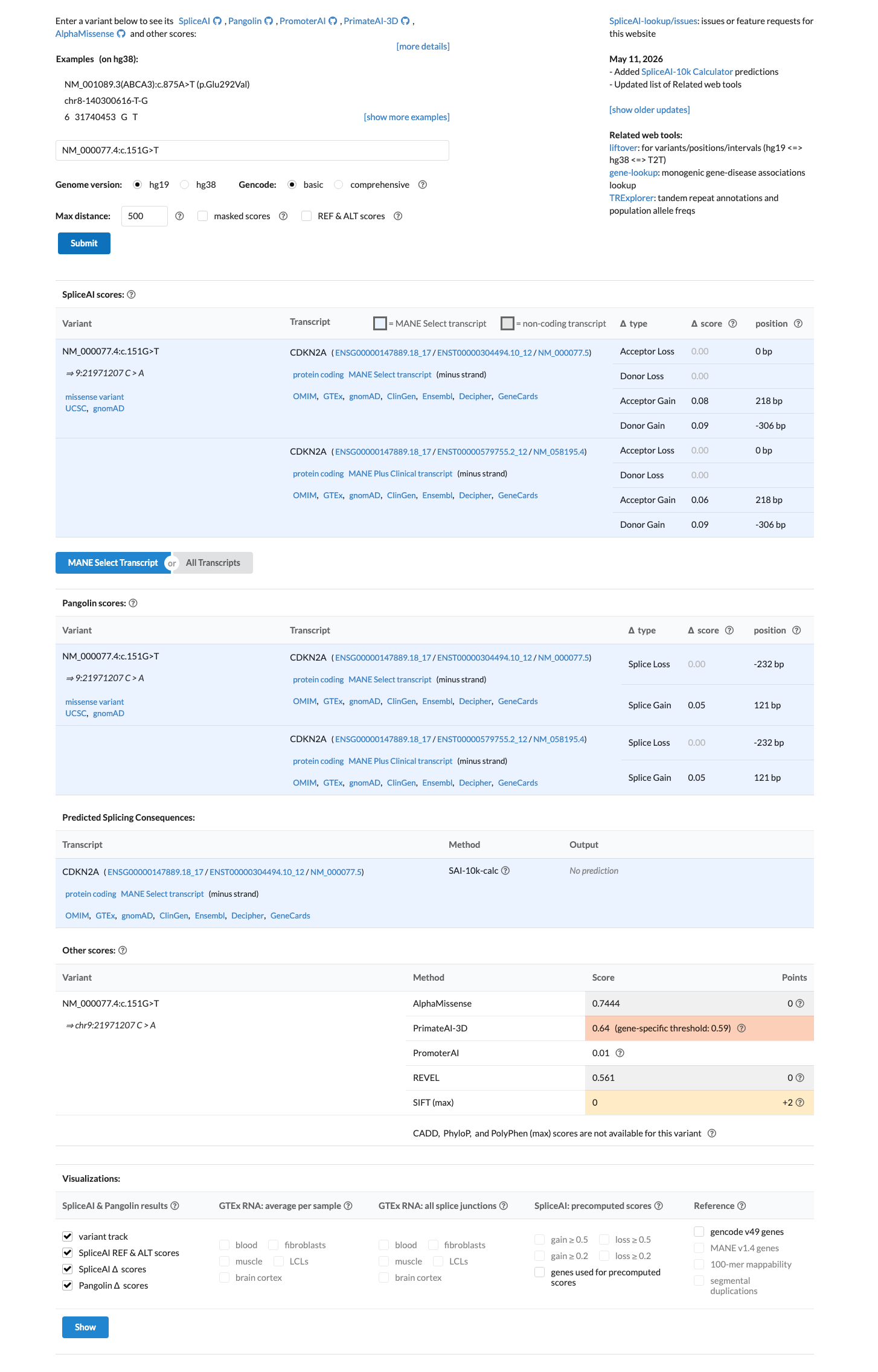This screenshot has height=1372, width=878.
Task: Click help icon next to GTEx RNA: average per sample
Action: [348, 1206]
